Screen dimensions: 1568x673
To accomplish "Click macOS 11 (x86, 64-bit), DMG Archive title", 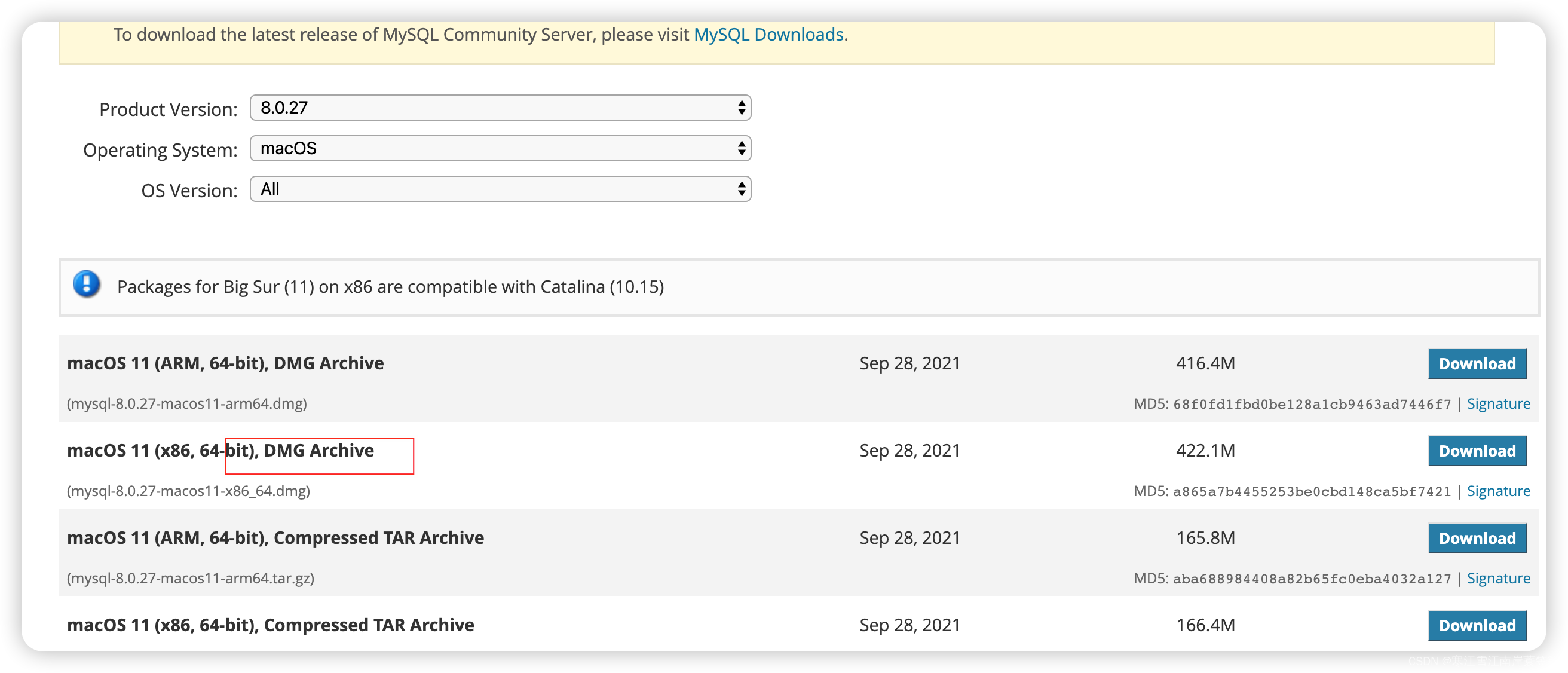I will point(220,450).
